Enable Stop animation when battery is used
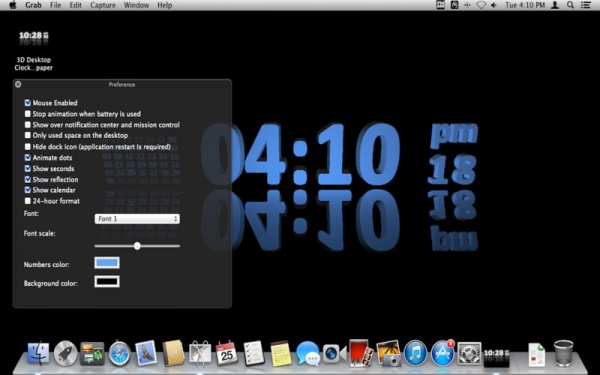Image resolution: width=600 pixels, height=375 pixels. [28, 114]
